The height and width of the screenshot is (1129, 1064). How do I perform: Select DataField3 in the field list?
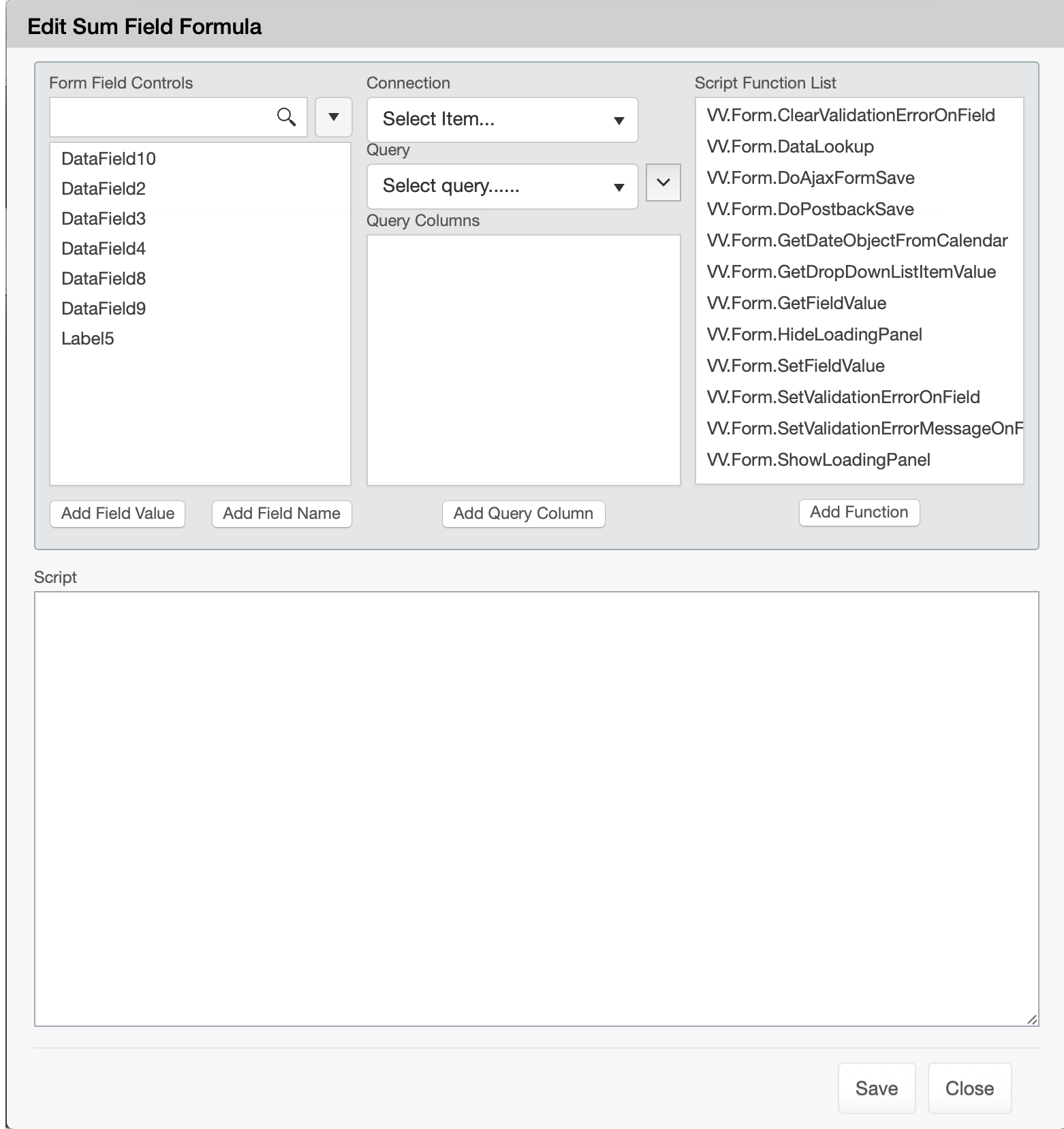point(200,219)
